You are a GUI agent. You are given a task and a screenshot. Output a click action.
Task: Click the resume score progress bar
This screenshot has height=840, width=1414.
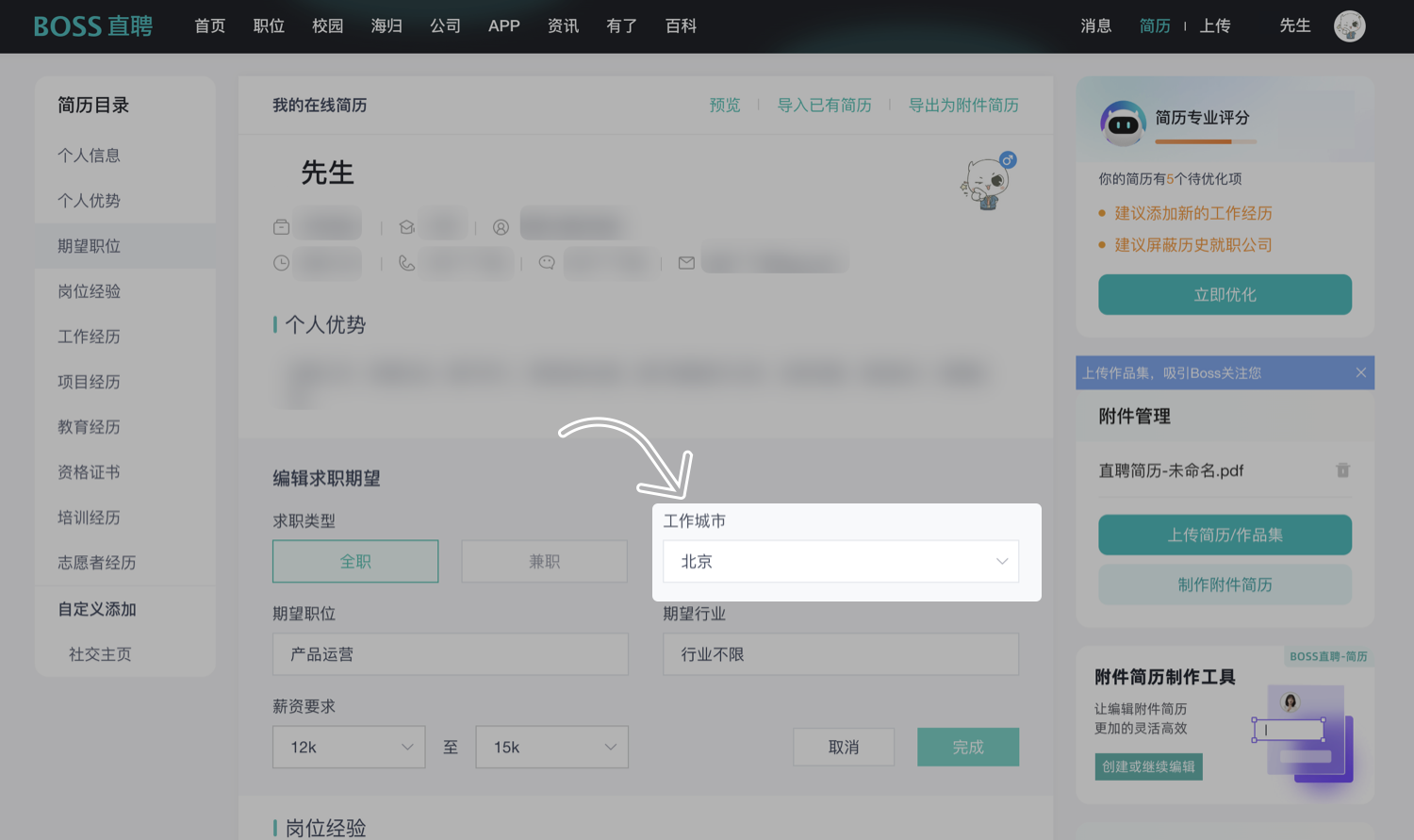1206,141
